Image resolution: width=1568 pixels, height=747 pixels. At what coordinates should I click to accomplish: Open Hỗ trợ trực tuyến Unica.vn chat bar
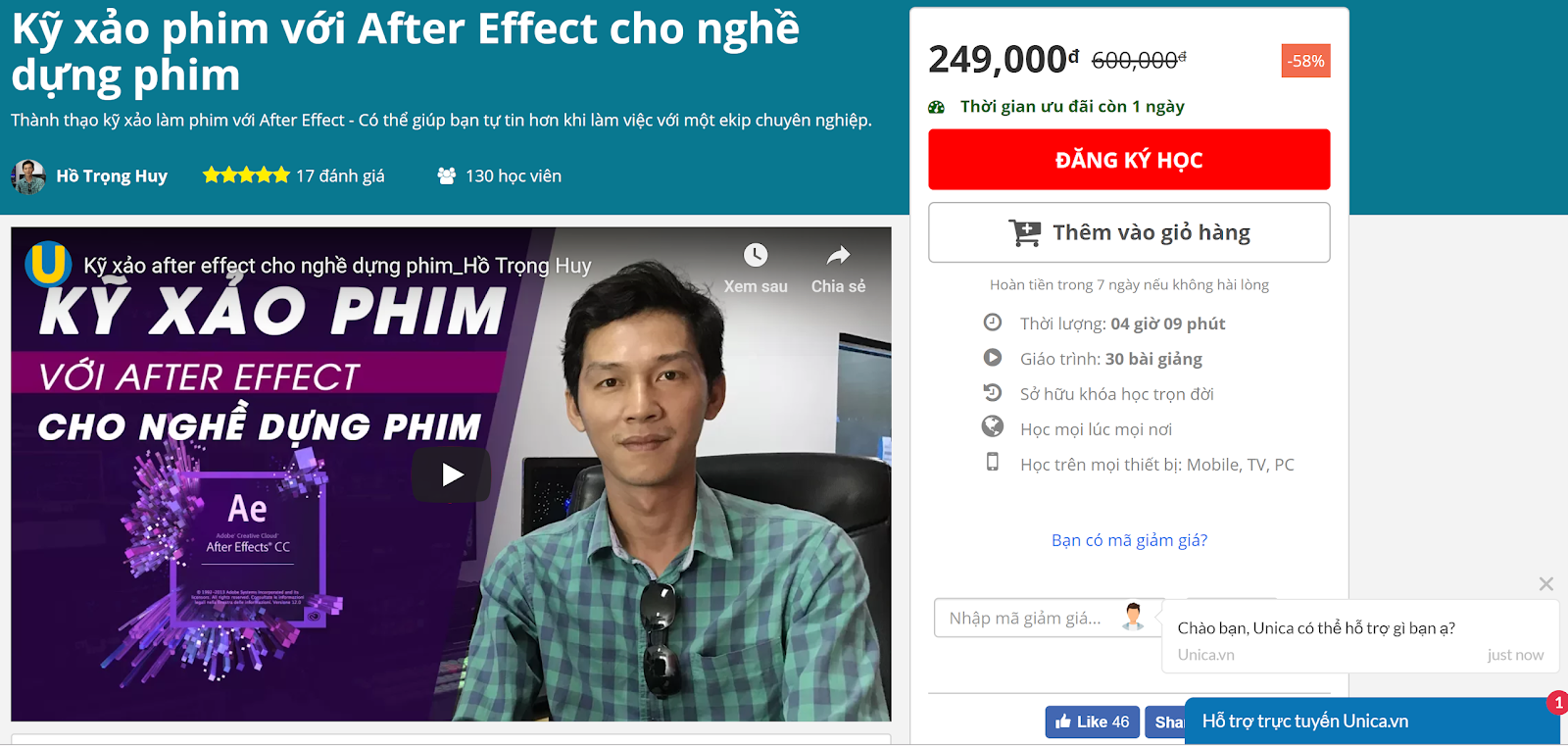point(1372,722)
